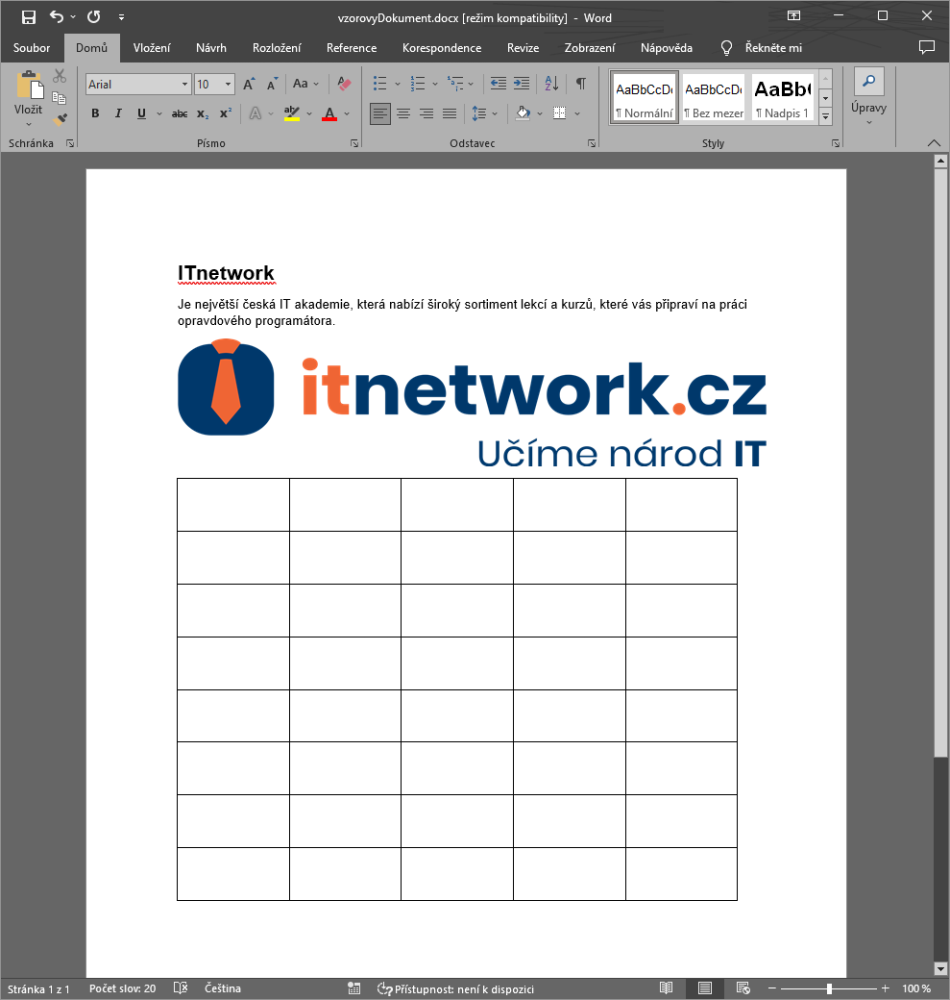Open the Písmo dialog launcher
The image size is (950, 1000).
pos(354,143)
